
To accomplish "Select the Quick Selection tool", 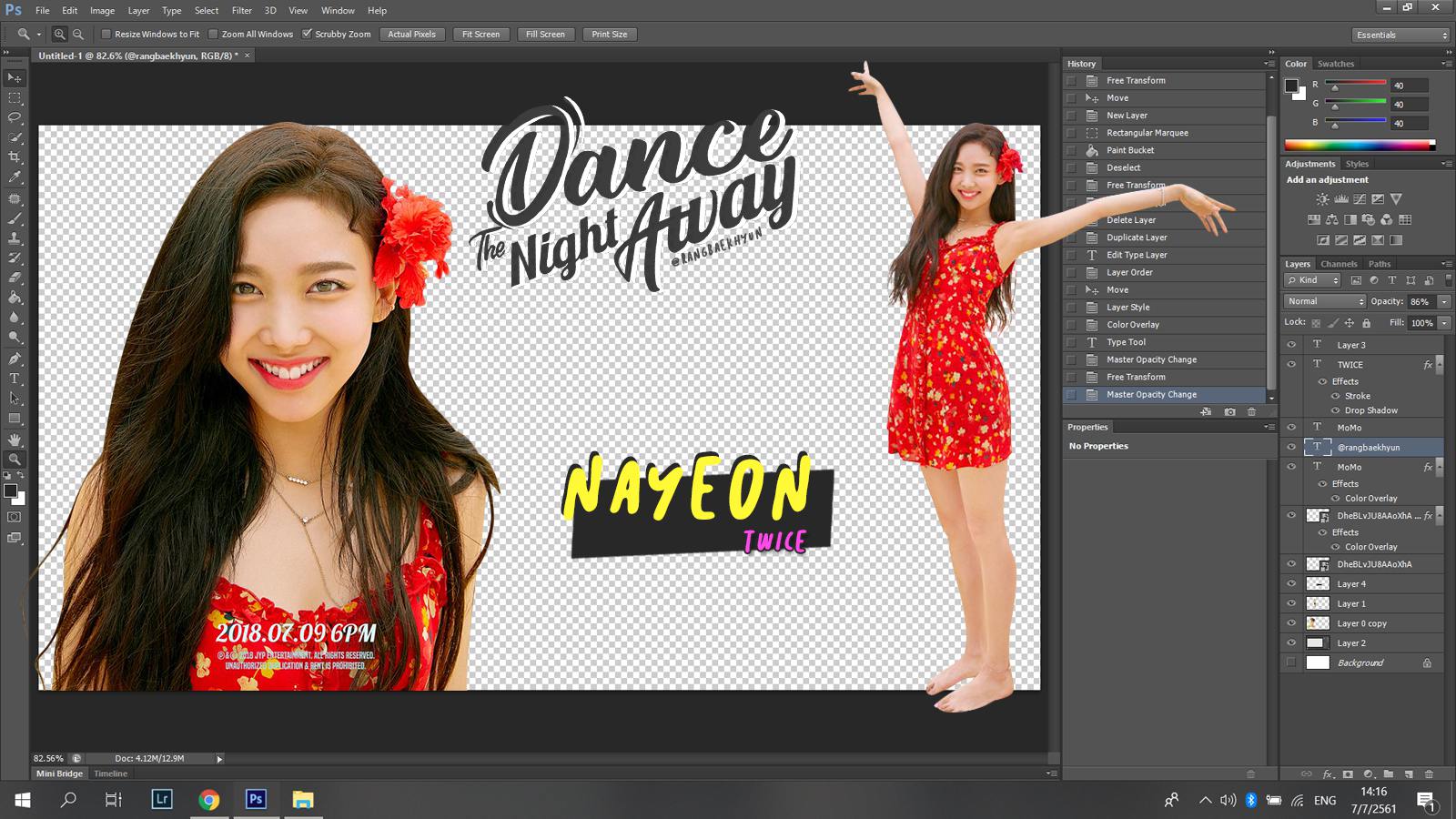I will (x=15, y=138).
